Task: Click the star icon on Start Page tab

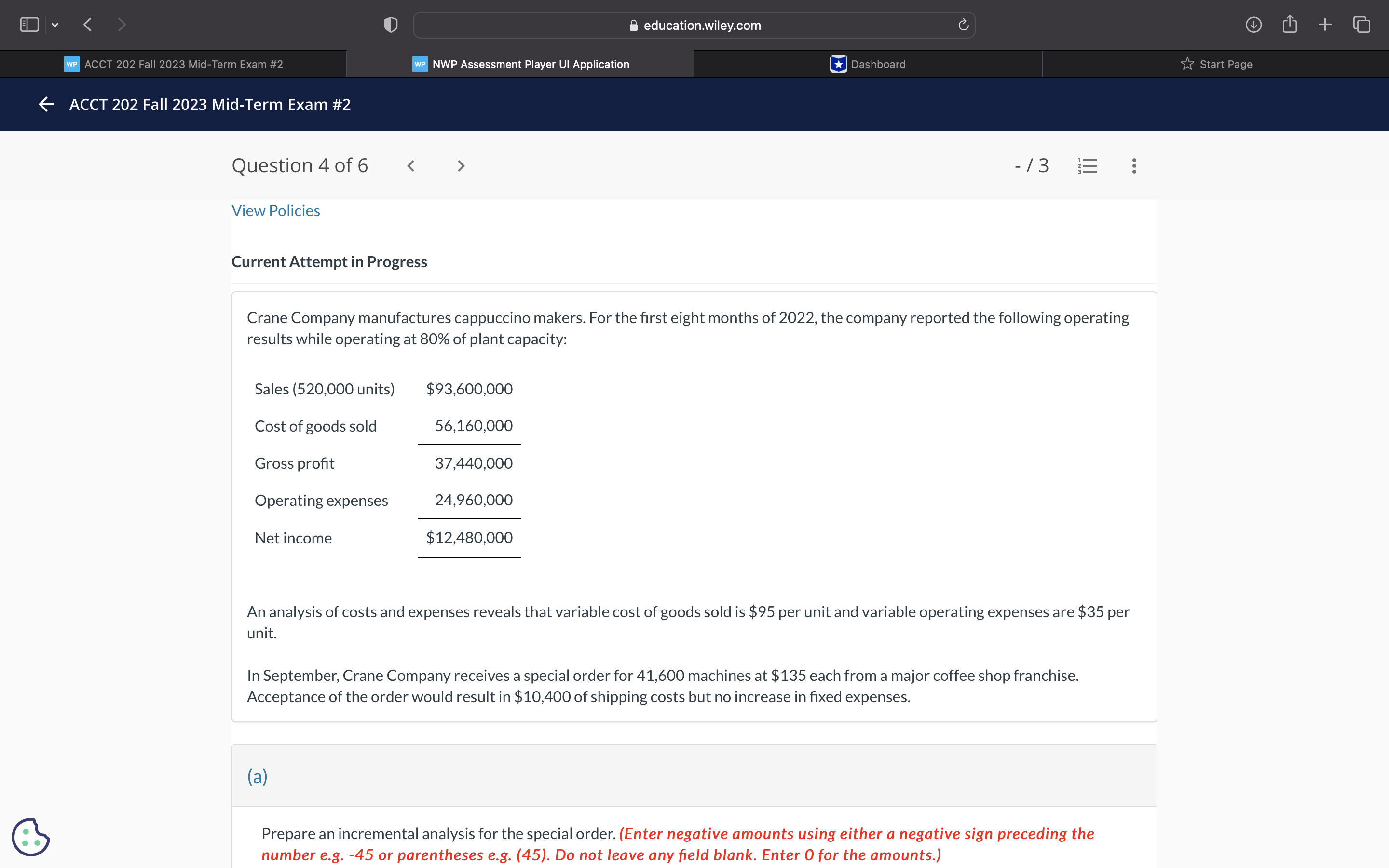Action: (x=1186, y=64)
